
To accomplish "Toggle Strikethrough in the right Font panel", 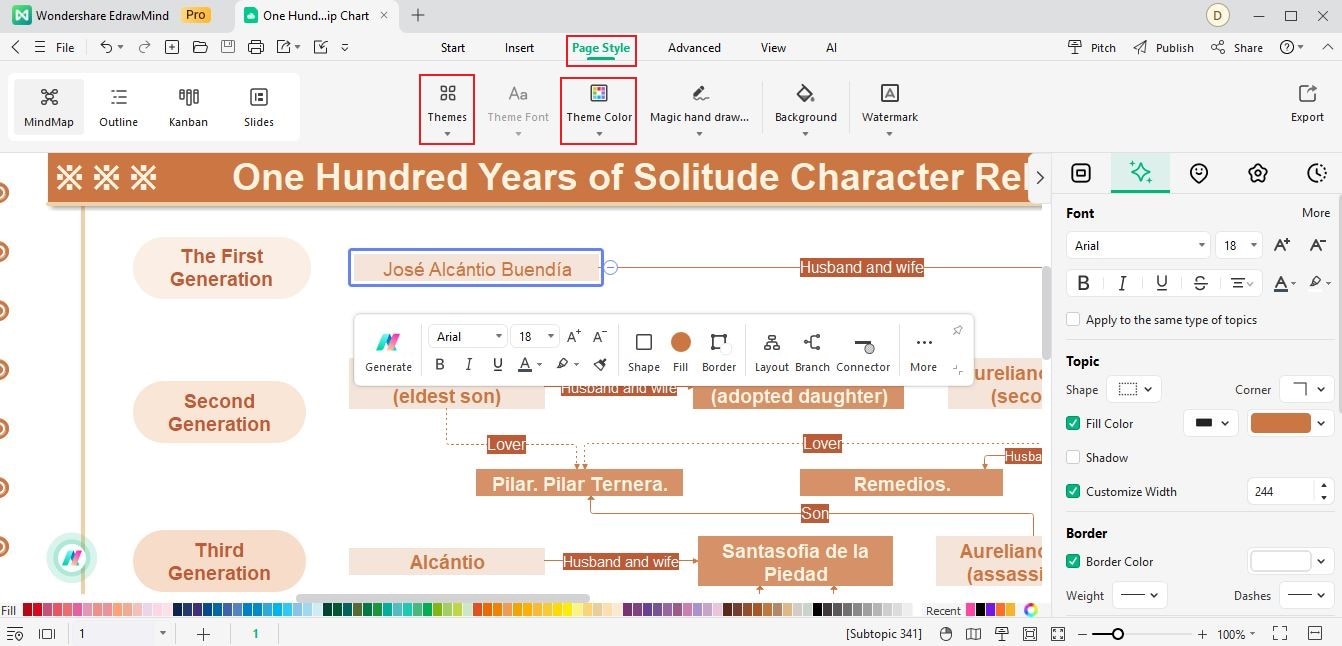I will tap(1200, 283).
